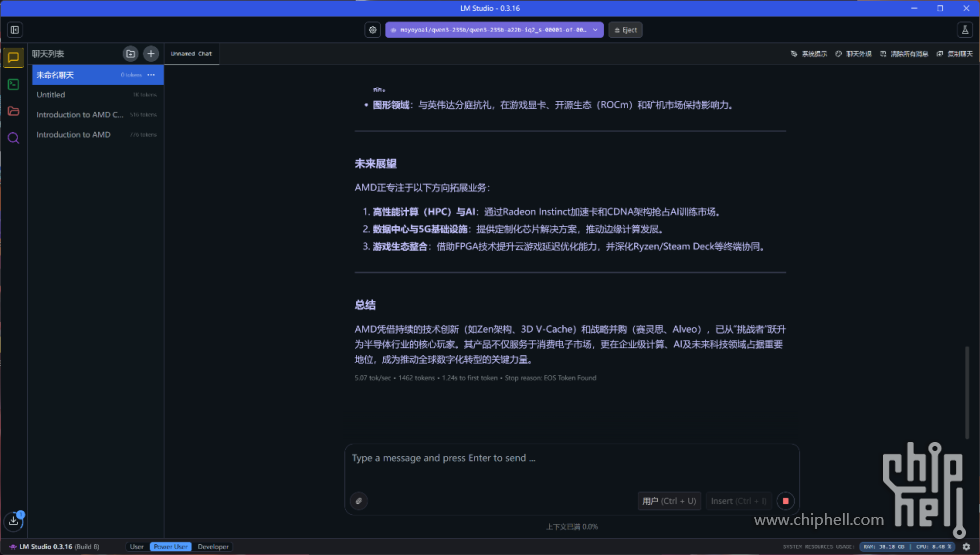
Task: Open the Untitled conversation
Action: coord(98,95)
